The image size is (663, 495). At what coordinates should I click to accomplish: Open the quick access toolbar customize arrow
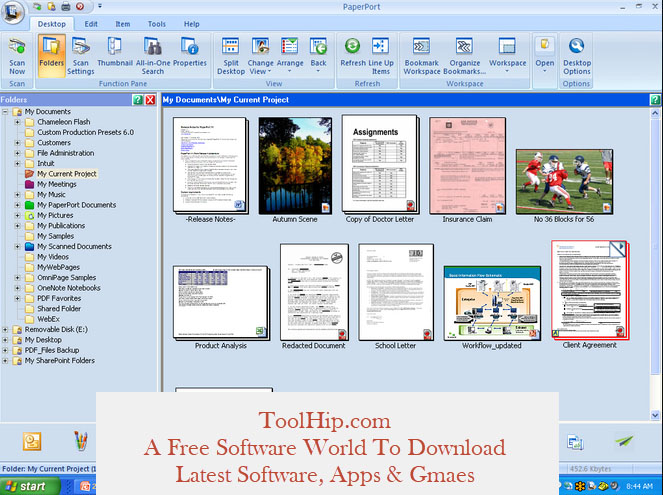click(100, 6)
